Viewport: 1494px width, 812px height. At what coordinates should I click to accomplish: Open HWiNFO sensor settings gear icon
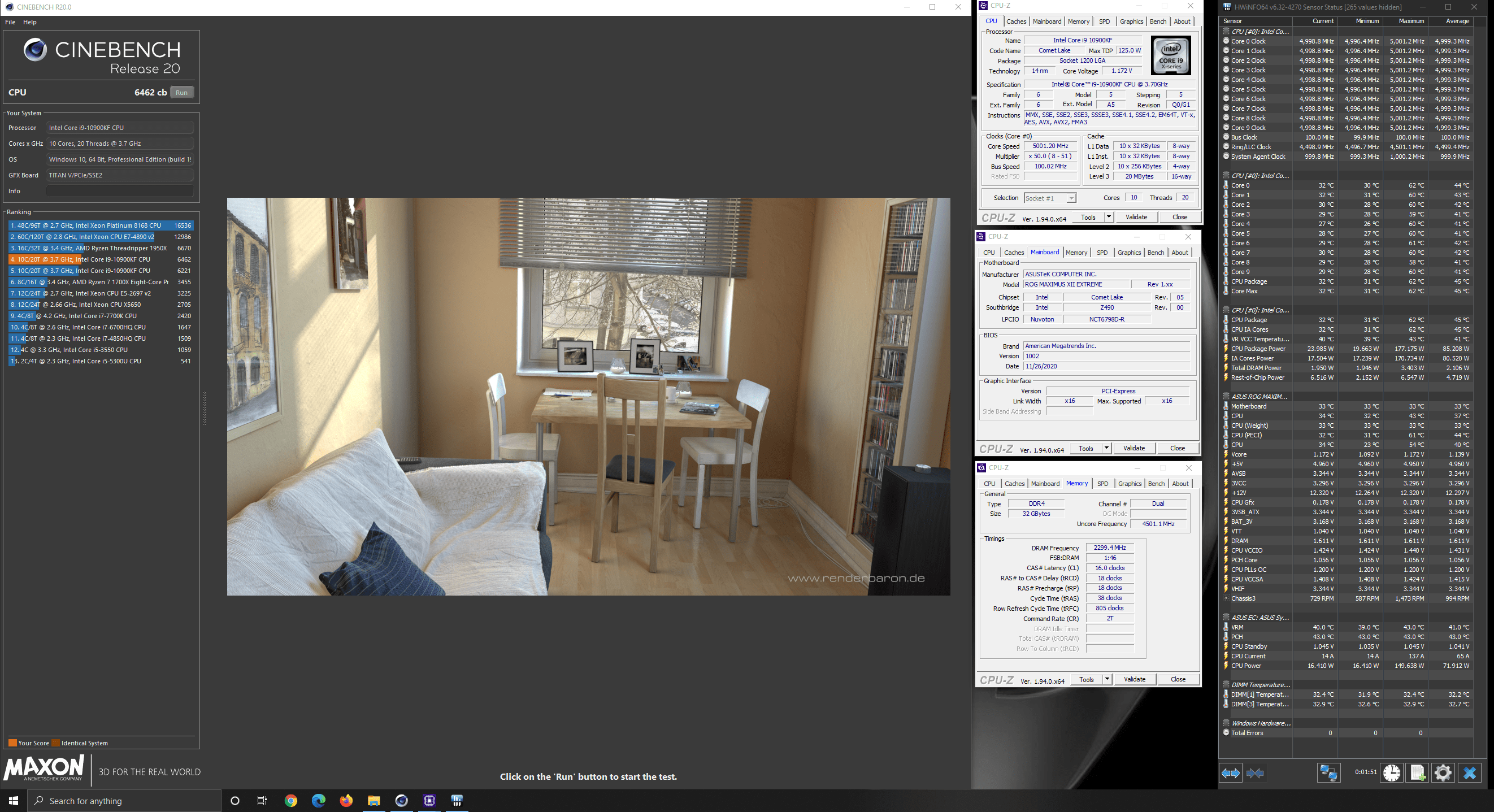(x=1443, y=773)
